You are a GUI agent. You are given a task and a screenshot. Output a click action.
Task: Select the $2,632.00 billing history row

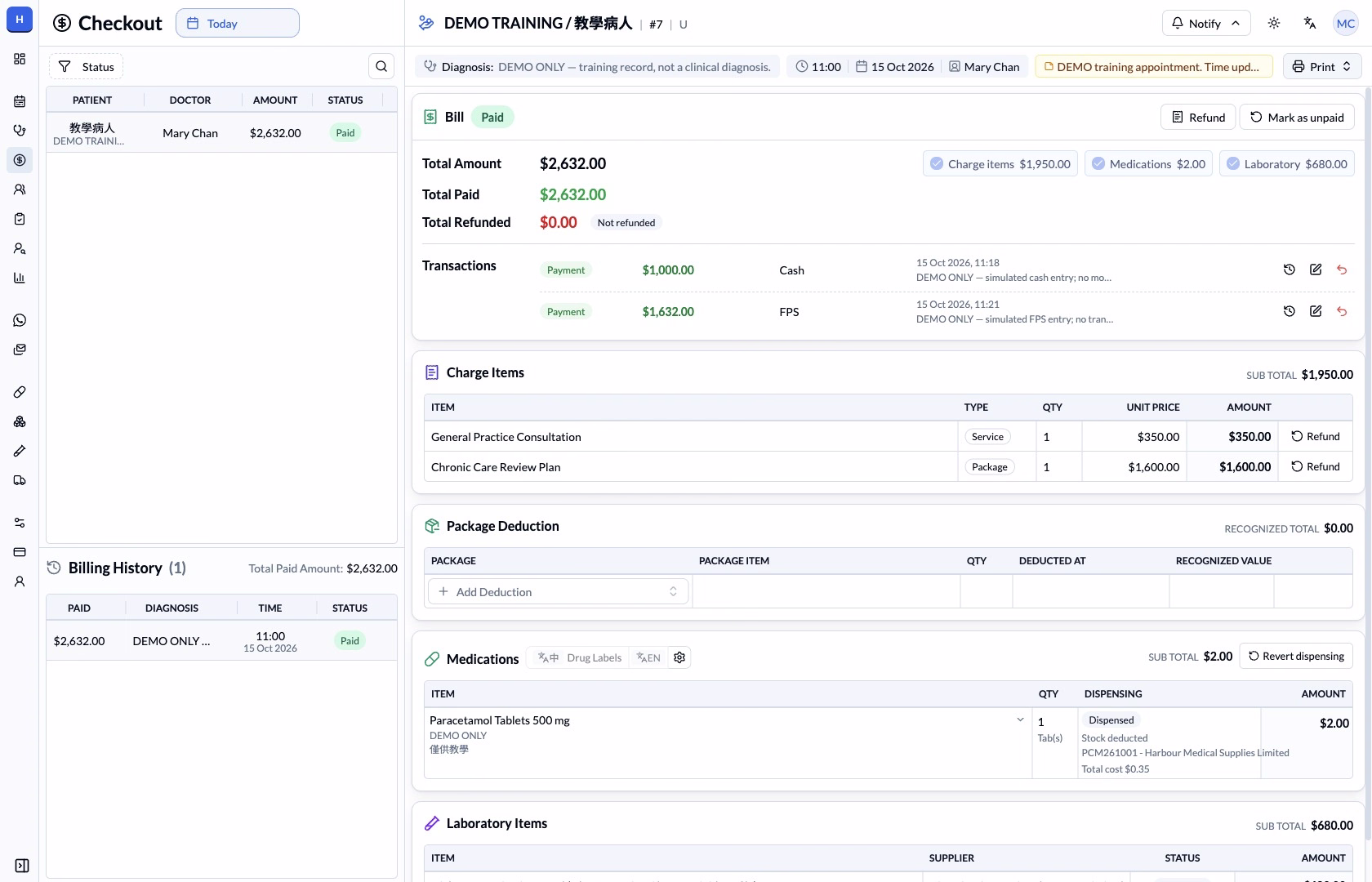coord(221,641)
